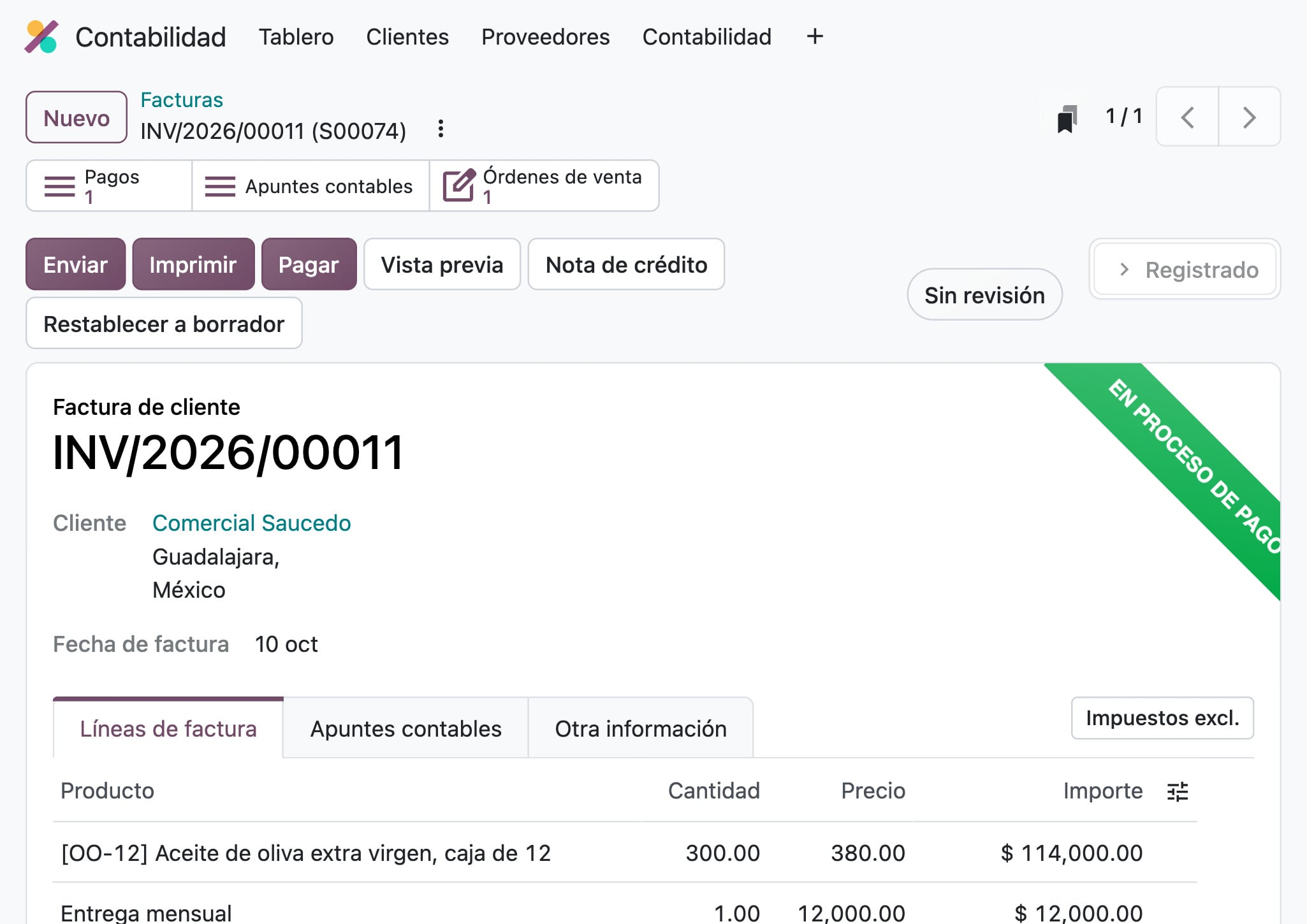Viewport: 1307px width, 924px height.
Task: Click the column settings adjust icon
Action: [1177, 791]
